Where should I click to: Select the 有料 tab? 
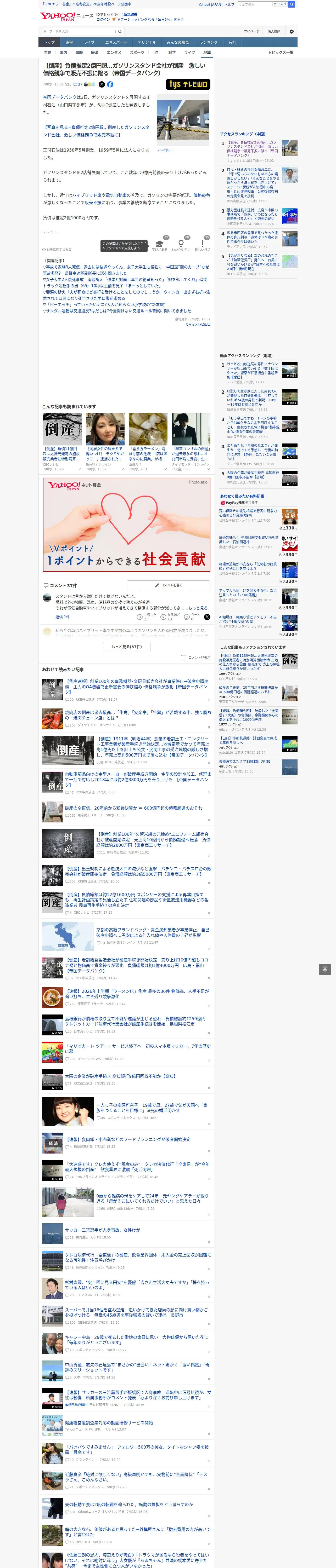pos(232,43)
